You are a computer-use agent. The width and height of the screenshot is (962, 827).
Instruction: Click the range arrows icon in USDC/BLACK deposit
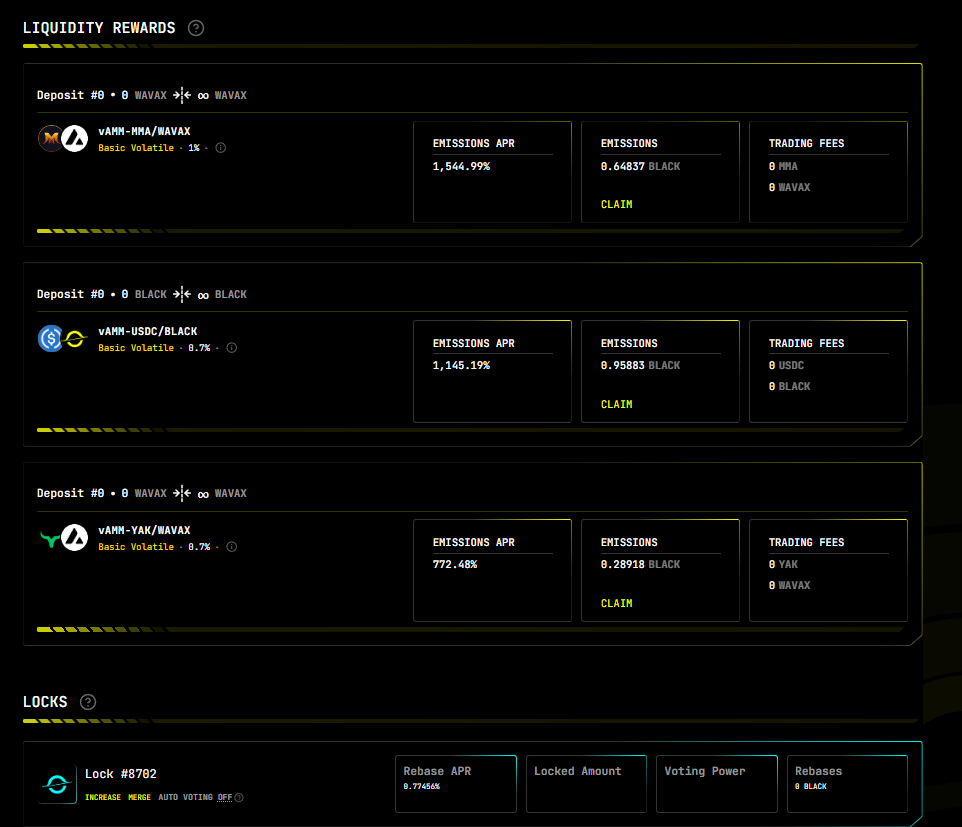coord(182,294)
